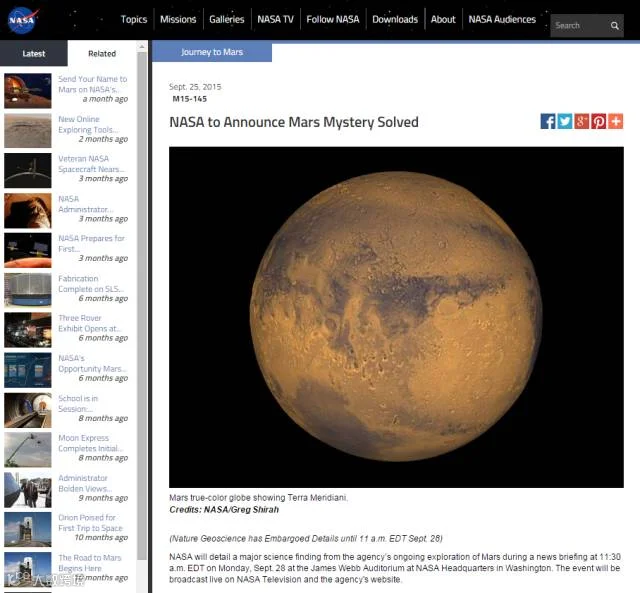Click the search magnifier icon

(x=614, y=26)
